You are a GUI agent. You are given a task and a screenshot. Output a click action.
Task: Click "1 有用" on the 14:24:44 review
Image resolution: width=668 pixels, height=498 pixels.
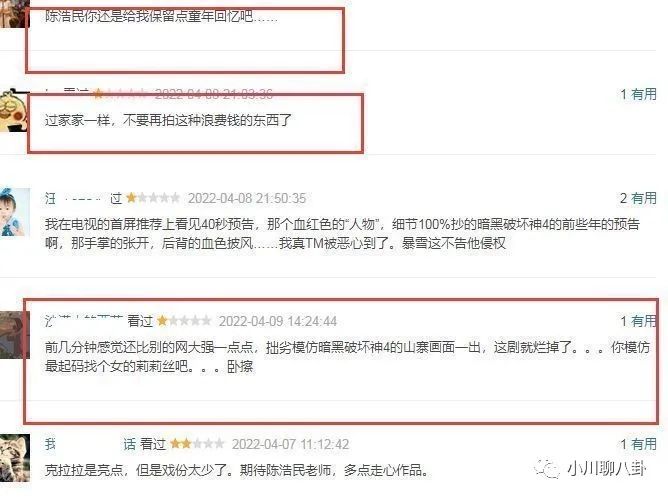638,321
